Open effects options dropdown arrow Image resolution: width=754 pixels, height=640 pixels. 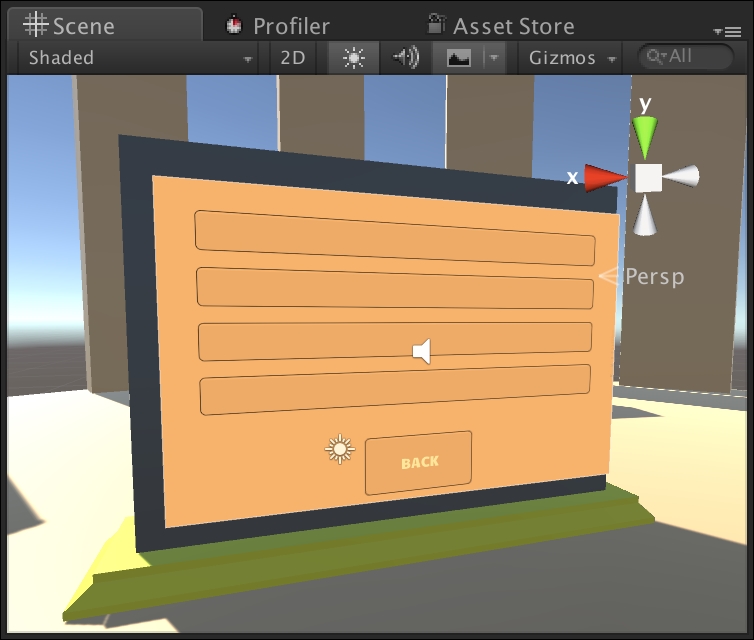(x=494, y=58)
